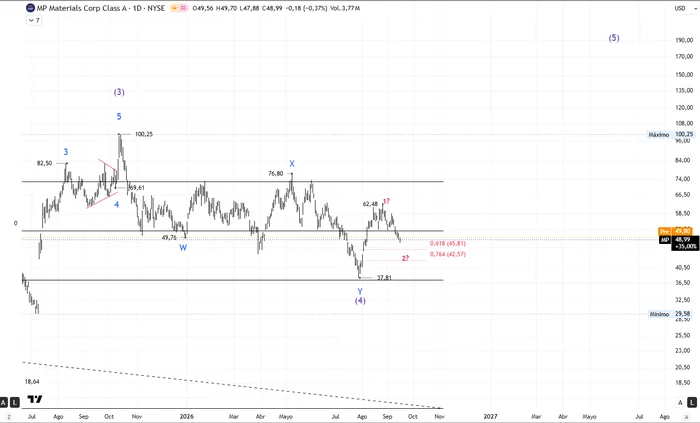Click the TradingView logo on the chart
The height and width of the screenshot is (423, 700).
(x=35, y=399)
